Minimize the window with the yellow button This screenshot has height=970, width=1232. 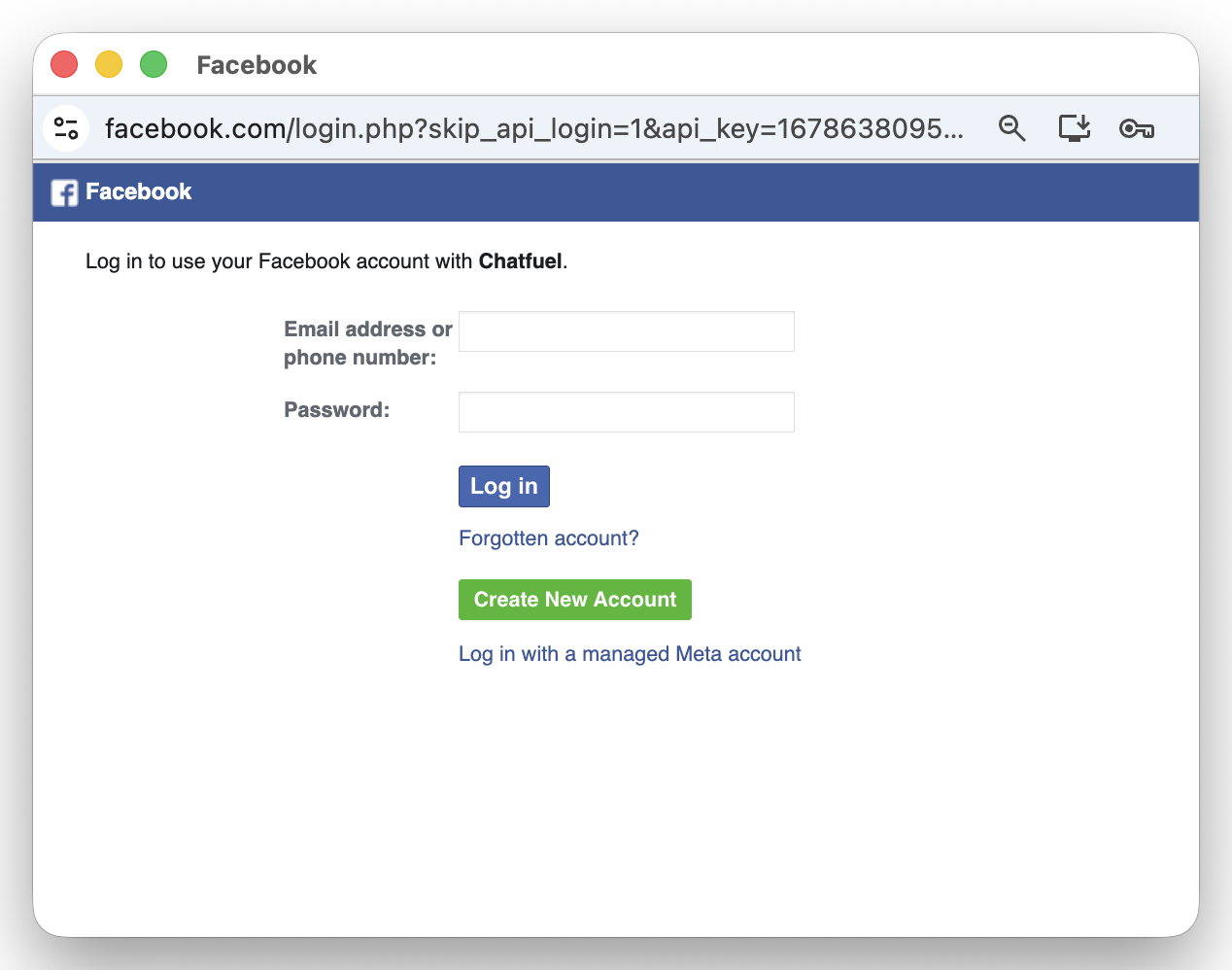pos(109,65)
